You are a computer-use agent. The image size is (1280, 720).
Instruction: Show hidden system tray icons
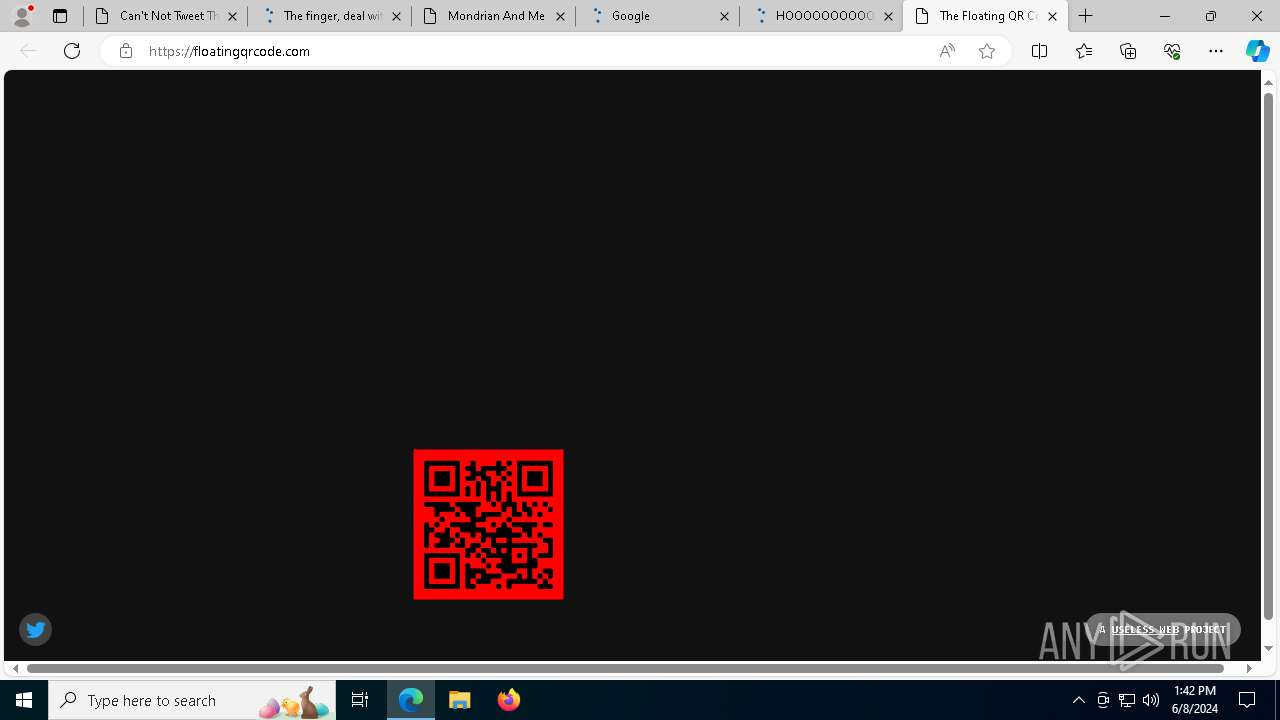[1078, 700]
